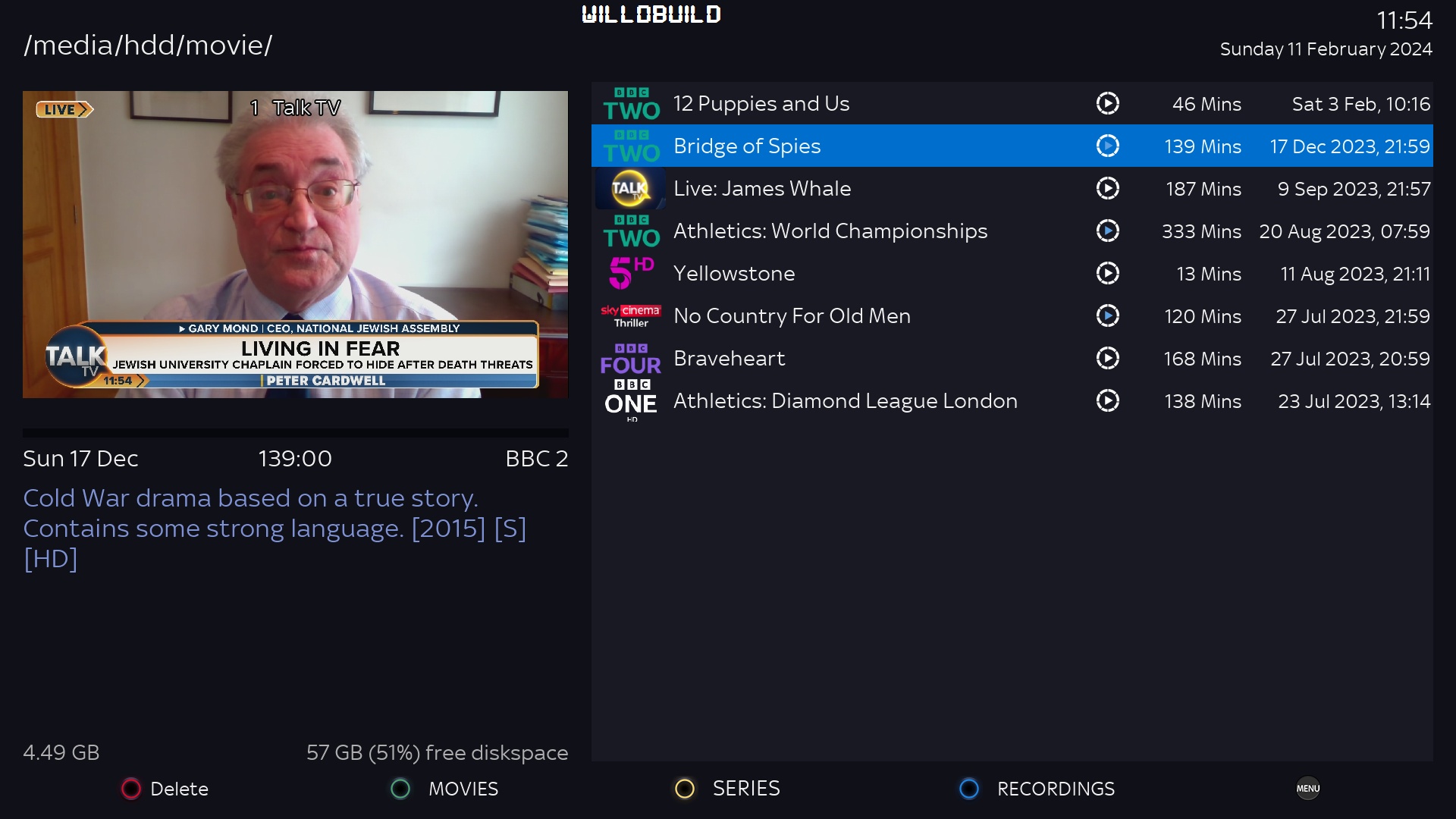Screen dimensions: 1456x819
Task: Click the Talk TV logo in recordings list
Action: tap(631, 189)
